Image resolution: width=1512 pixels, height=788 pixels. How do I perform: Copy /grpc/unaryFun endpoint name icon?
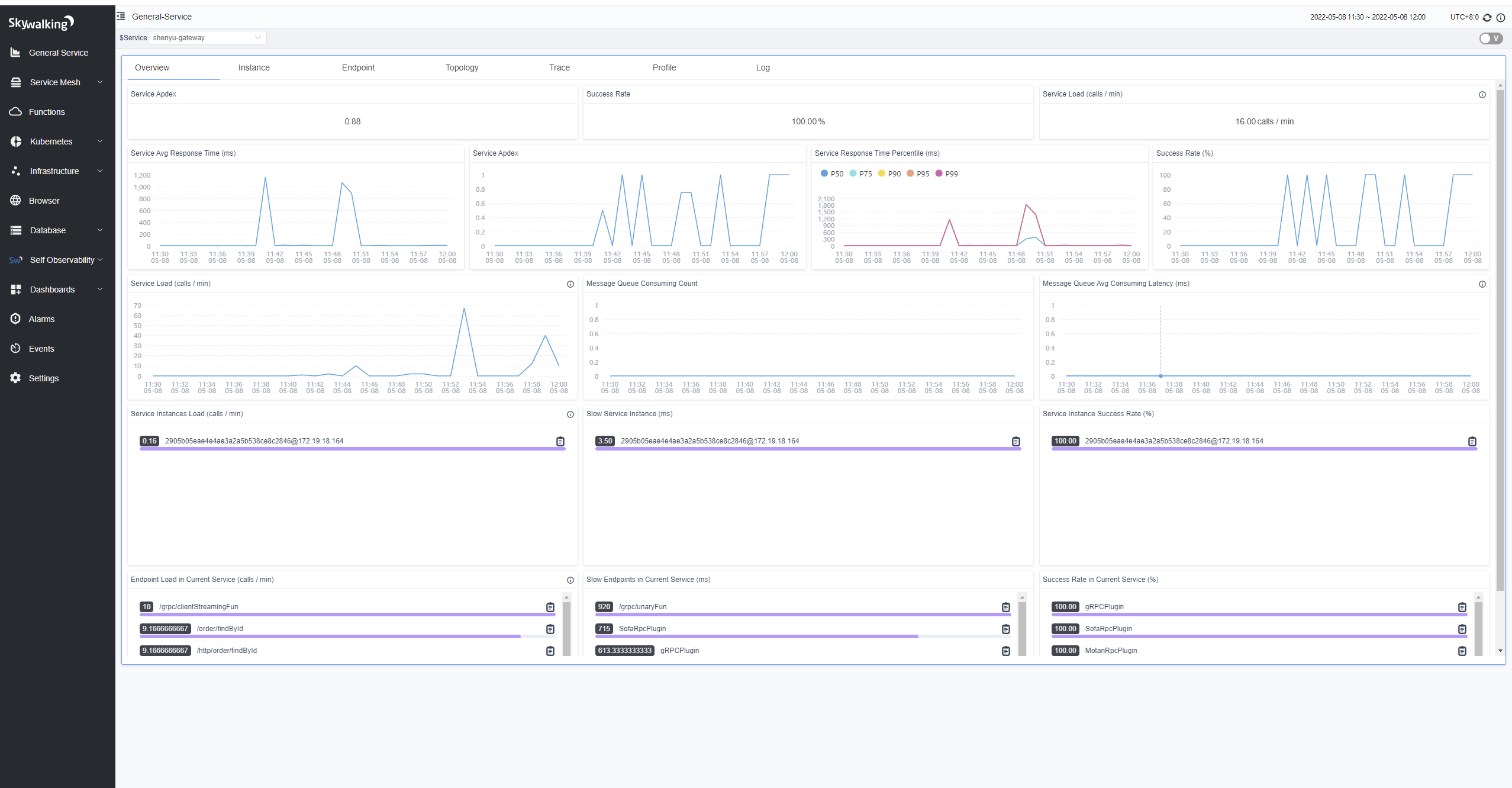[1005, 607]
